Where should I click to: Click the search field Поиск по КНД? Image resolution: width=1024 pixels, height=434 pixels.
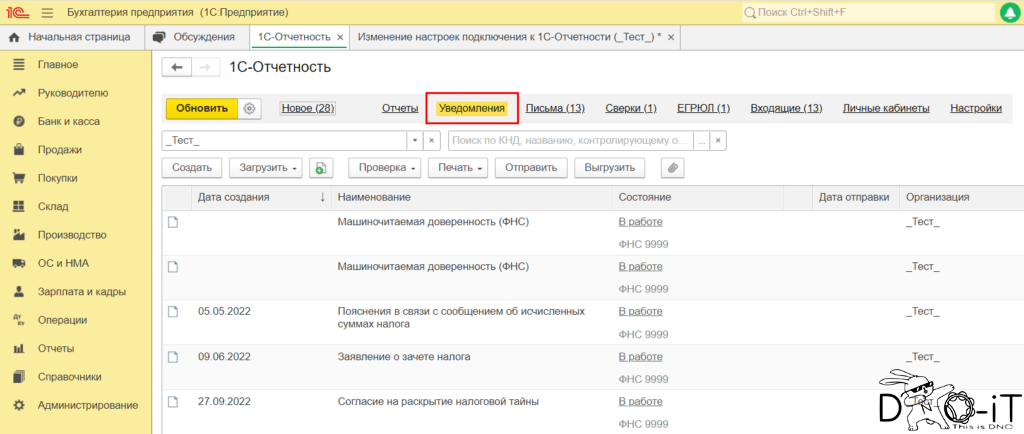tap(570, 141)
